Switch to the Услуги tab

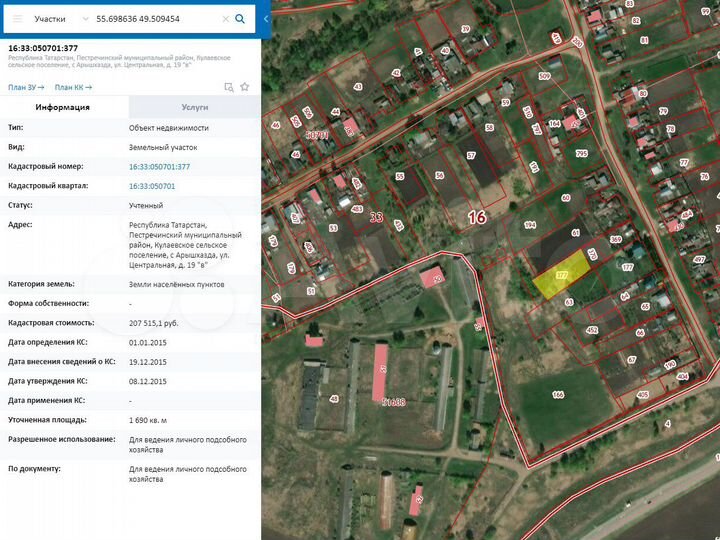[194, 106]
